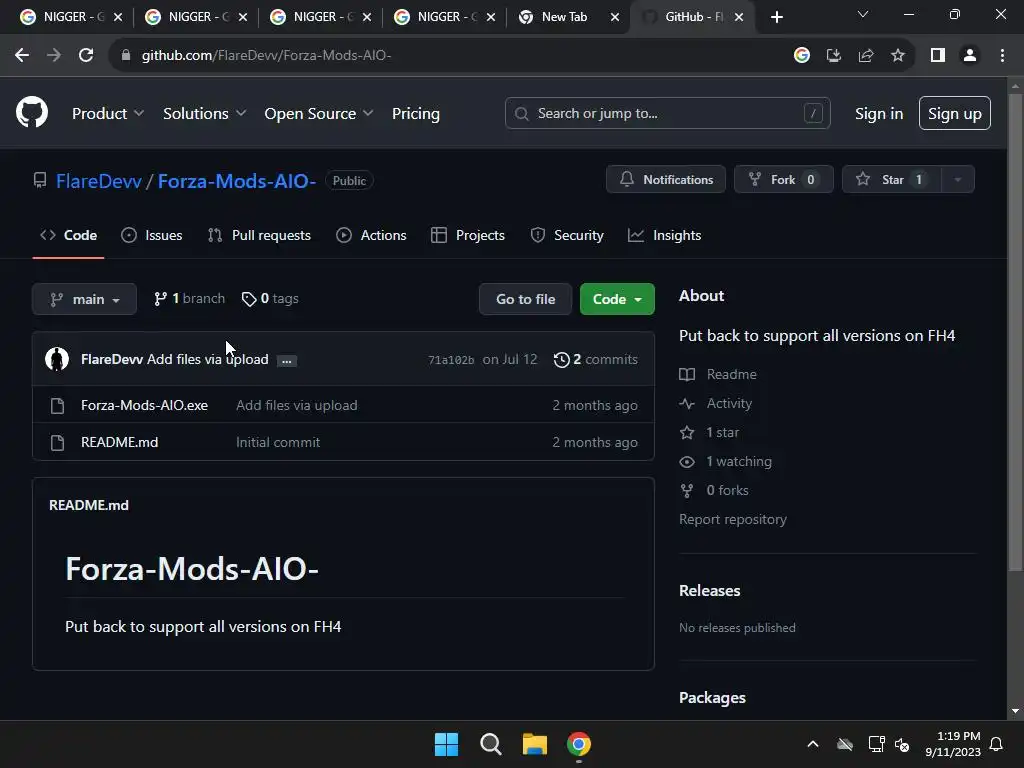The width and height of the screenshot is (1024, 768).
Task: Expand the Product menu
Action: (x=108, y=114)
